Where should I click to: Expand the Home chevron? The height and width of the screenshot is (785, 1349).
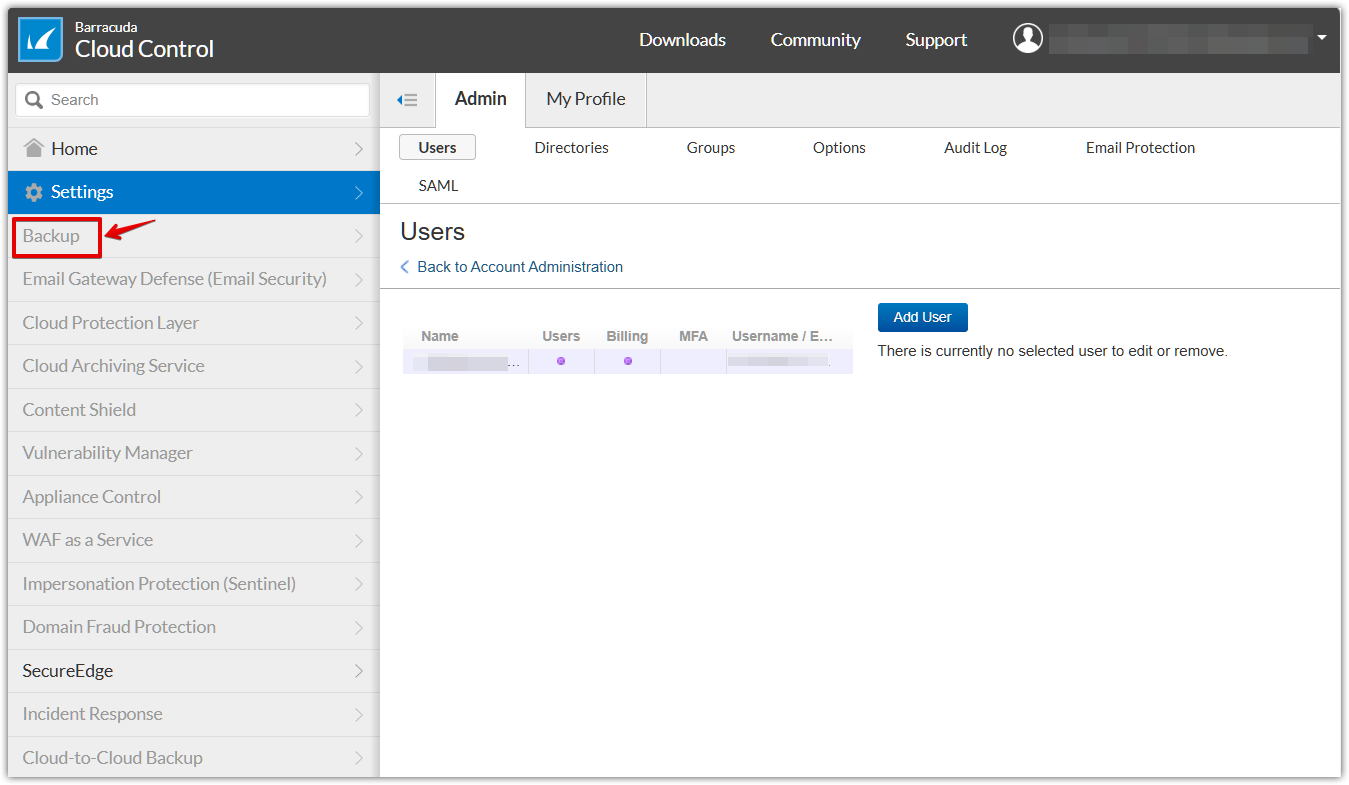click(359, 149)
